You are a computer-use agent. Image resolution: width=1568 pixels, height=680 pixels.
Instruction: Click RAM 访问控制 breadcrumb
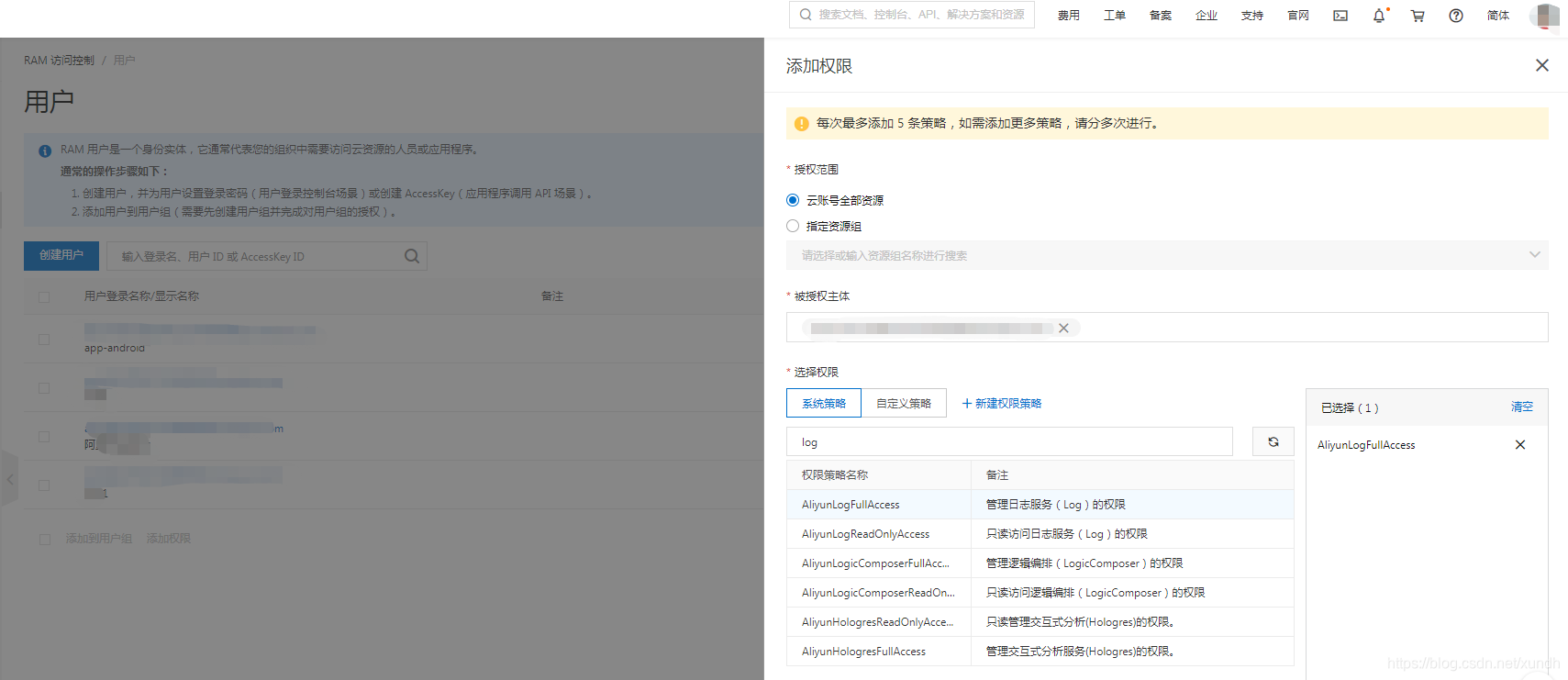click(x=59, y=61)
